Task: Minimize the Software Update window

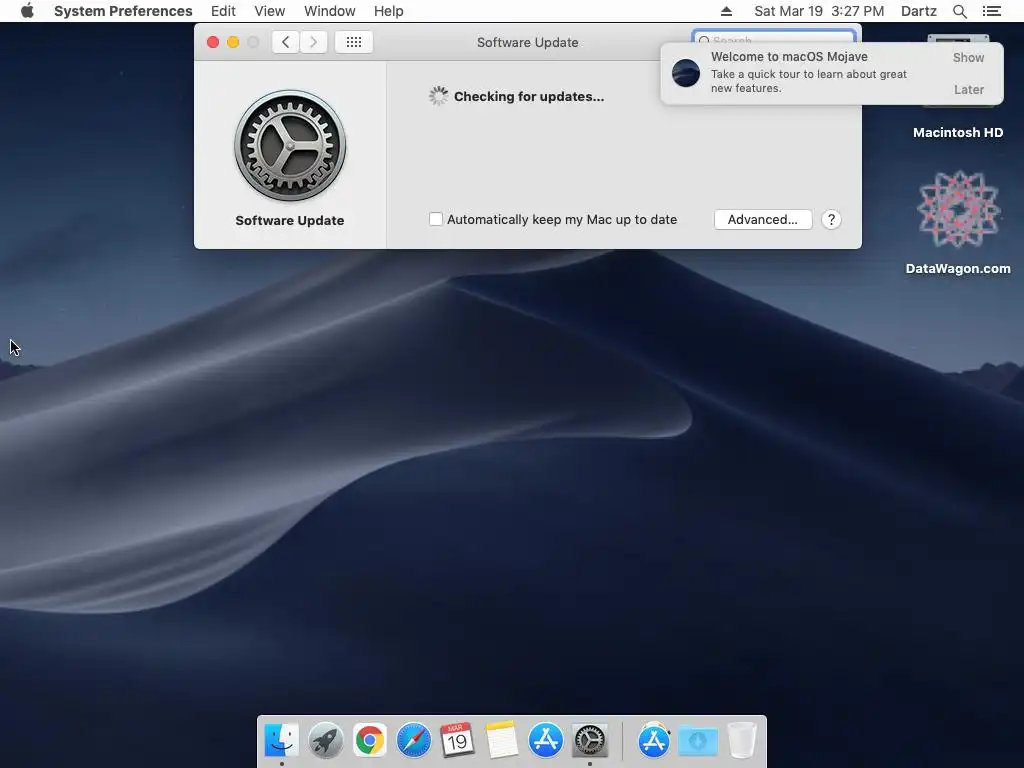Action: [232, 42]
